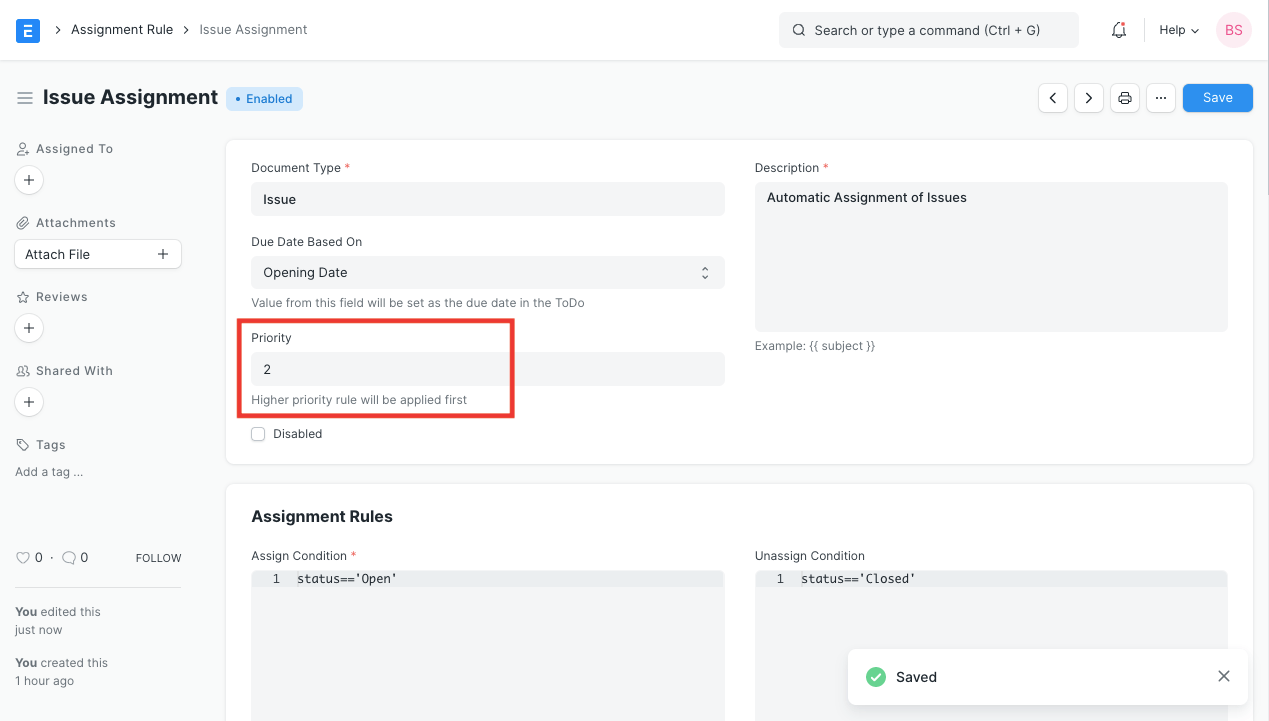The width and height of the screenshot is (1269, 721).
Task: Click into the Priority input field
Action: click(x=487, y=369)
